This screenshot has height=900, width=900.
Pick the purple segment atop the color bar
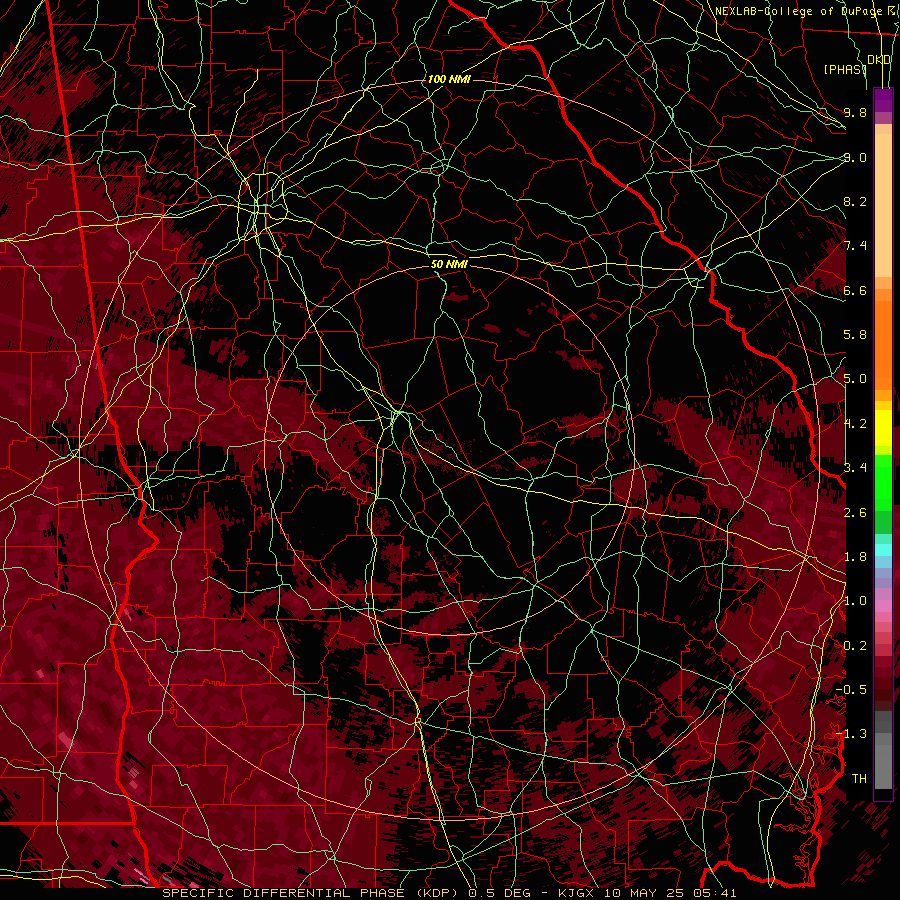point(883,100)
